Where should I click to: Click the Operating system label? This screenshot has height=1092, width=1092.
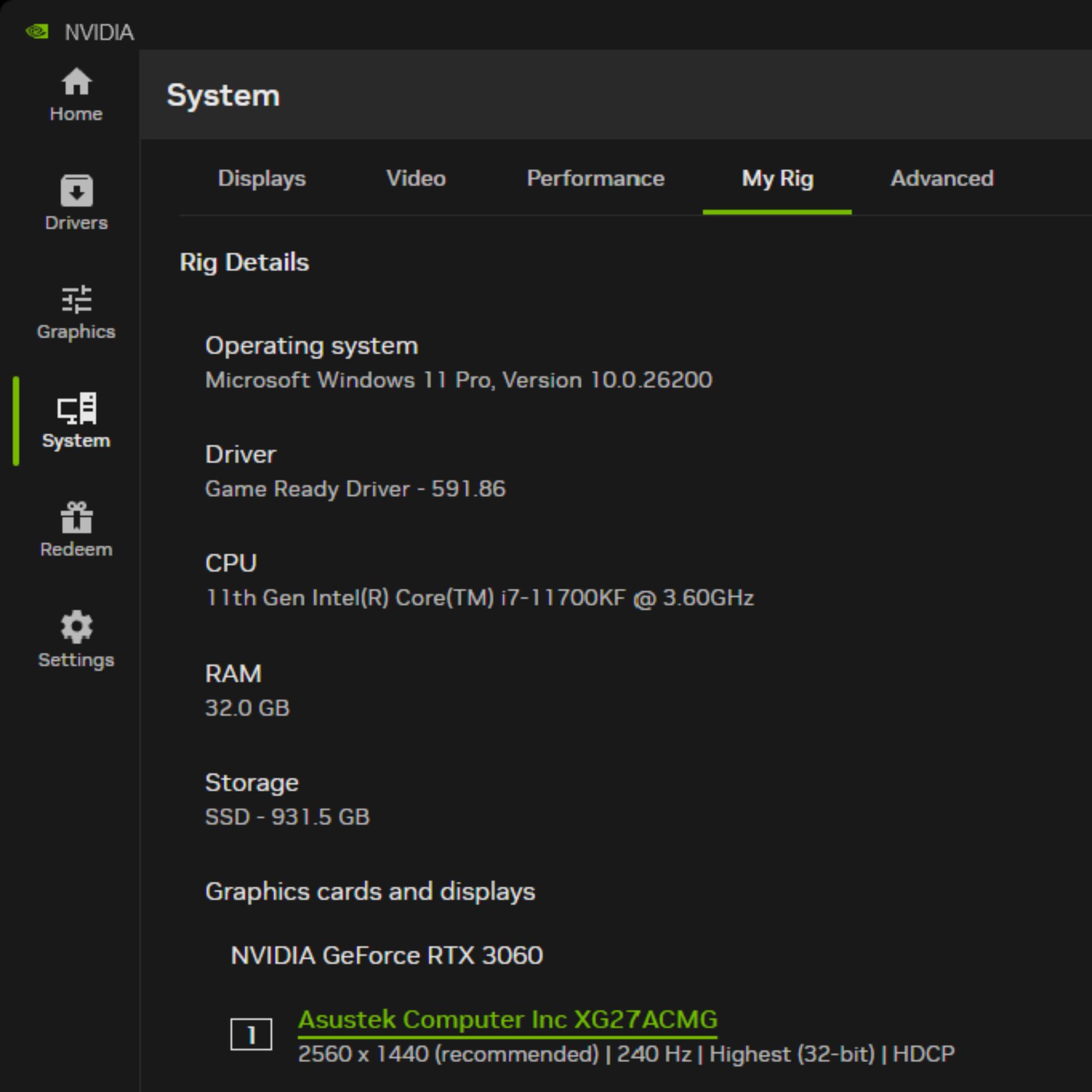(x=311, y=346)
